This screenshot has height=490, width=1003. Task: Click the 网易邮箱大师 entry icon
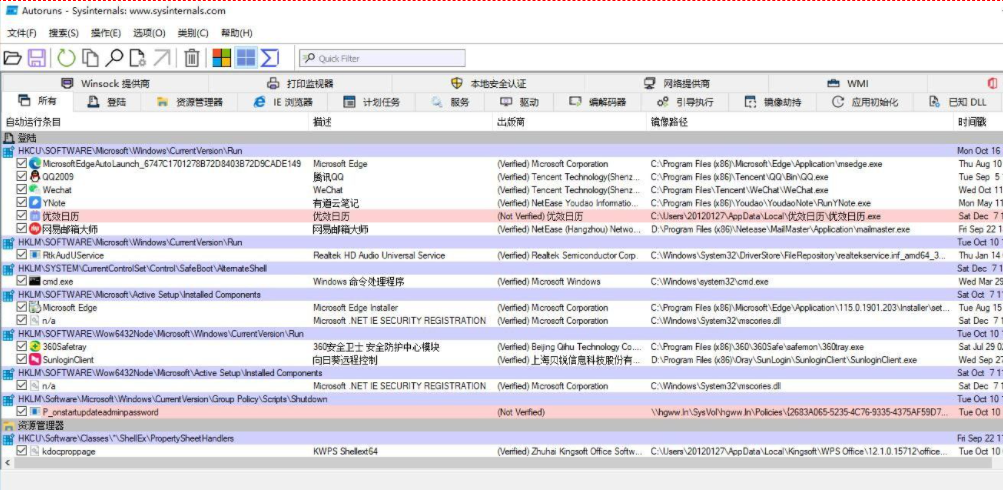(35, 229)
